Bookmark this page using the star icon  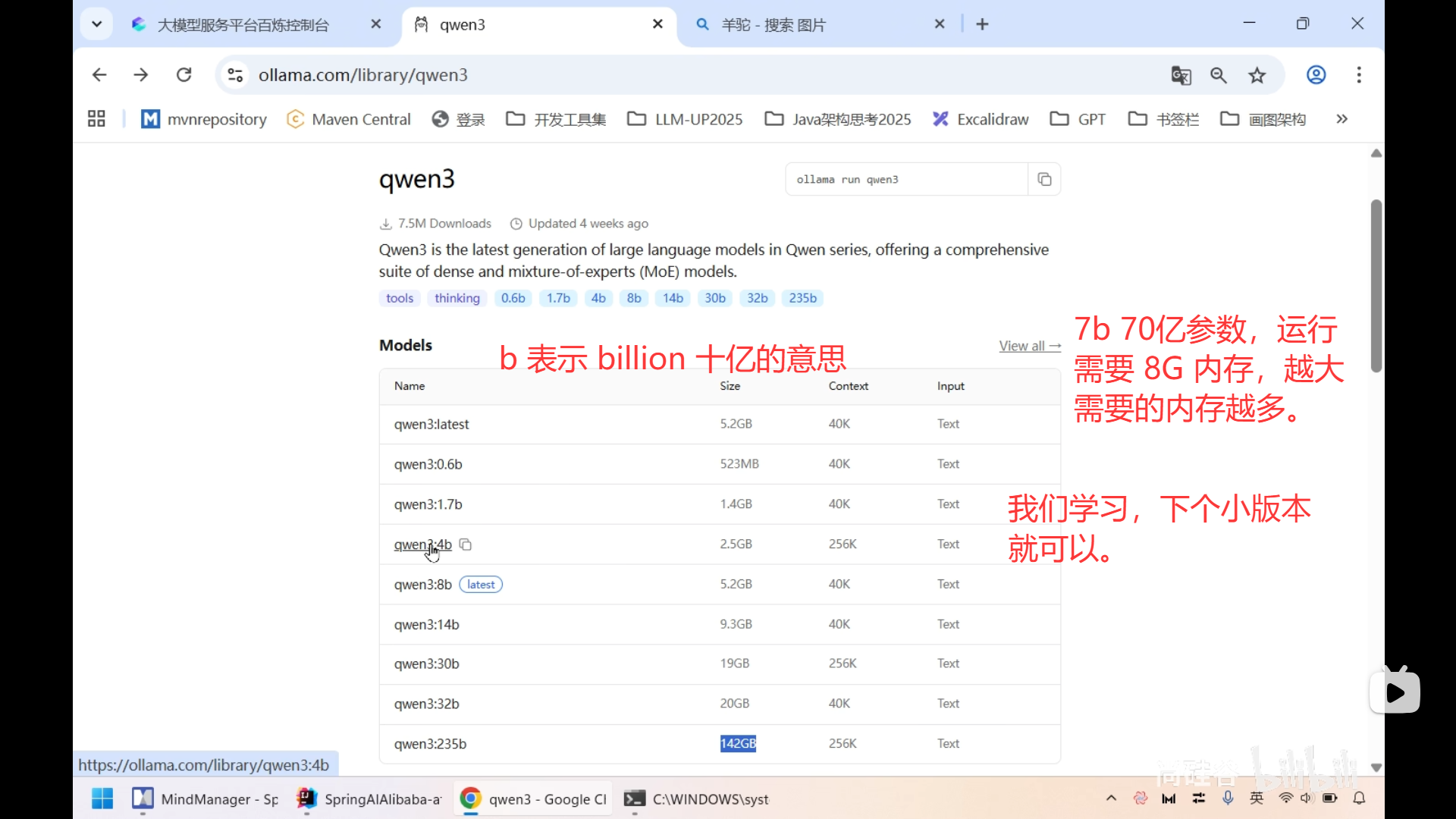pyautogui.click(x=1257, y=75)
